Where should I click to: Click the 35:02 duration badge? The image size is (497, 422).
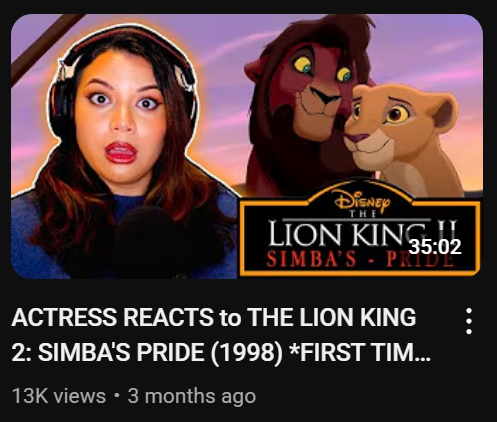pyautogui.click(x=435, y=247)
